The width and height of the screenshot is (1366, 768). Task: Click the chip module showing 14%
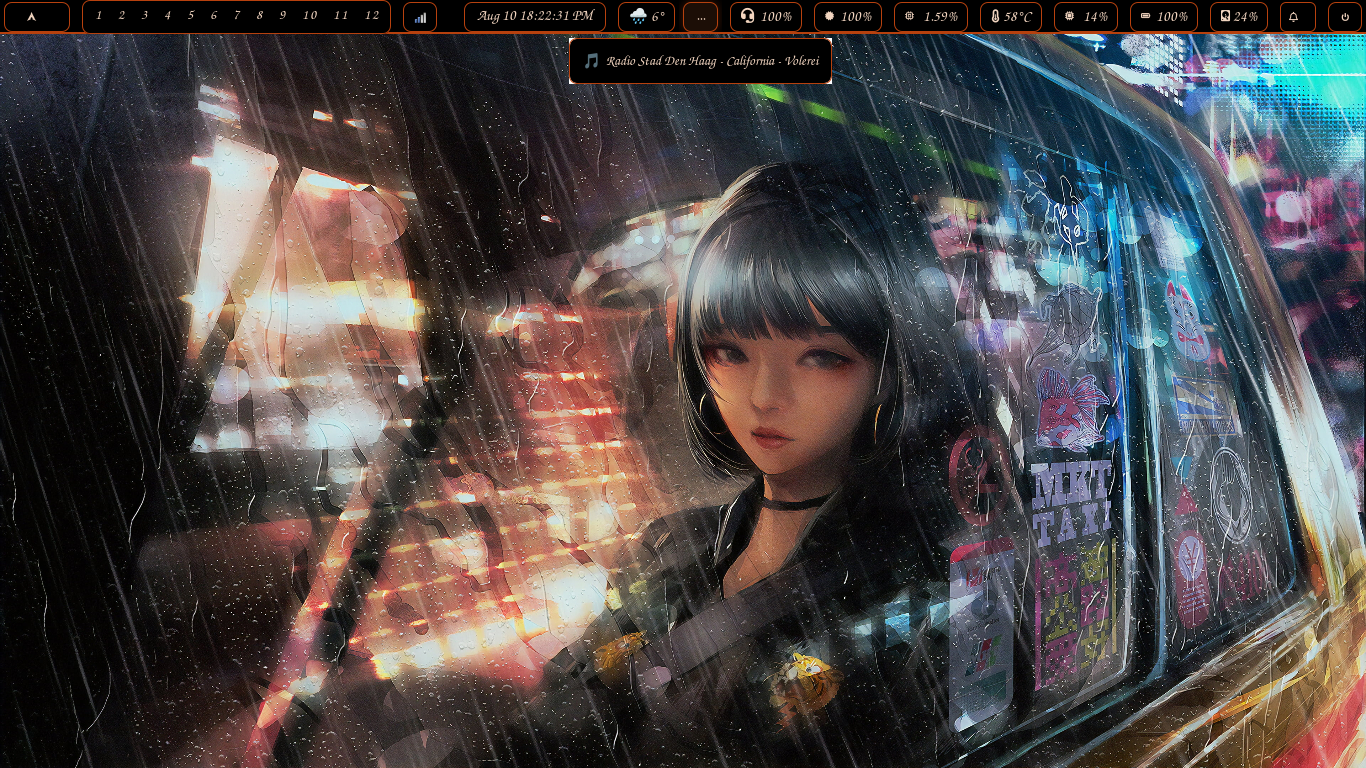[1086, 17]
